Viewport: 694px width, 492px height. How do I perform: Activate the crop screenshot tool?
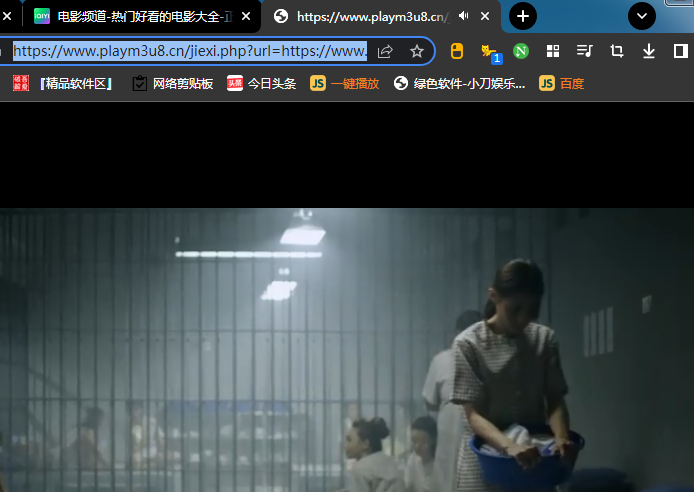(617, 51)
